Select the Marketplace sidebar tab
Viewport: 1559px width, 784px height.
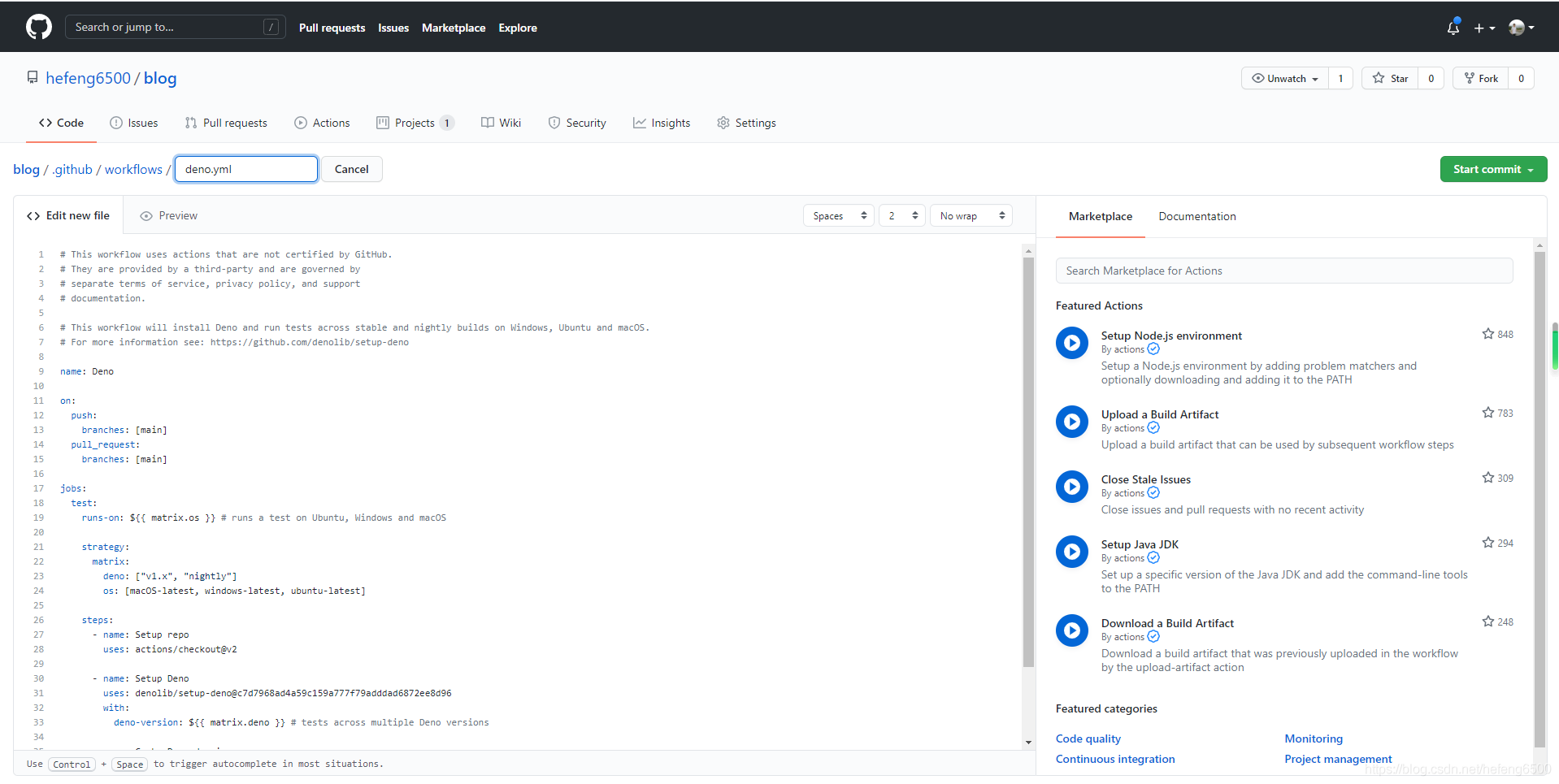click(1100, 216)
